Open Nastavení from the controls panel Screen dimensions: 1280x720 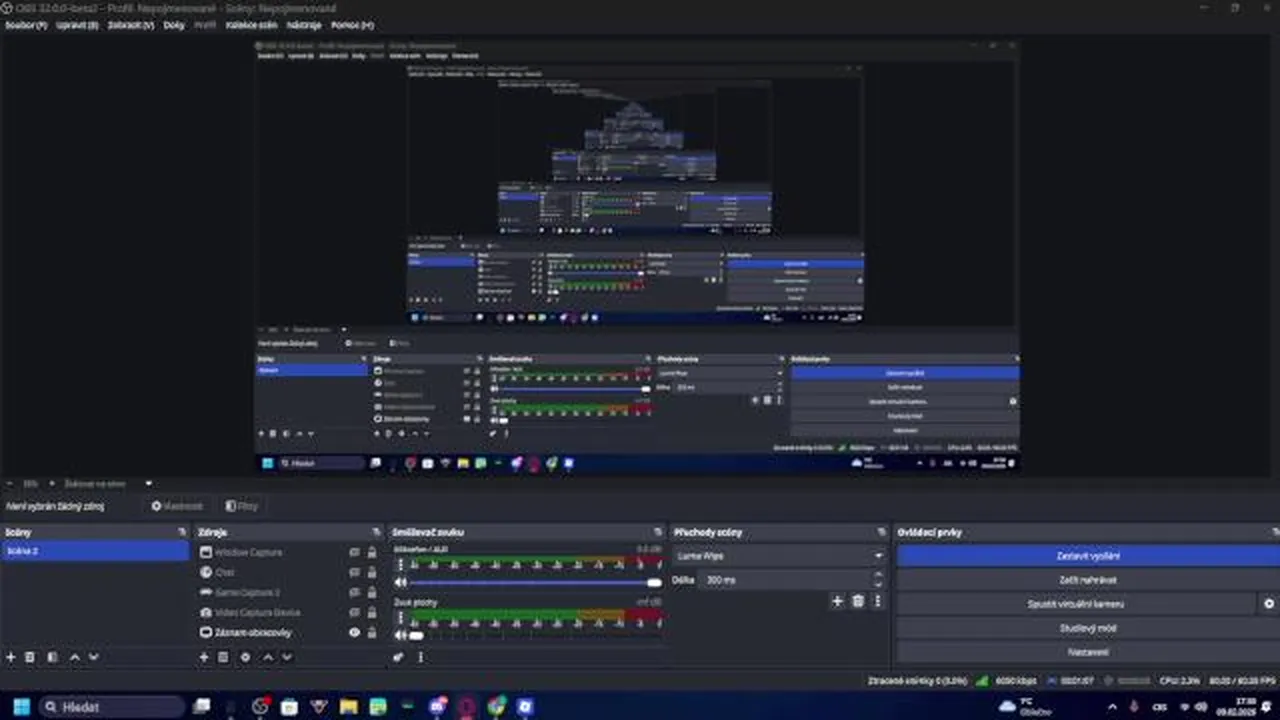pyautogui.click(x=1088, y=652)
